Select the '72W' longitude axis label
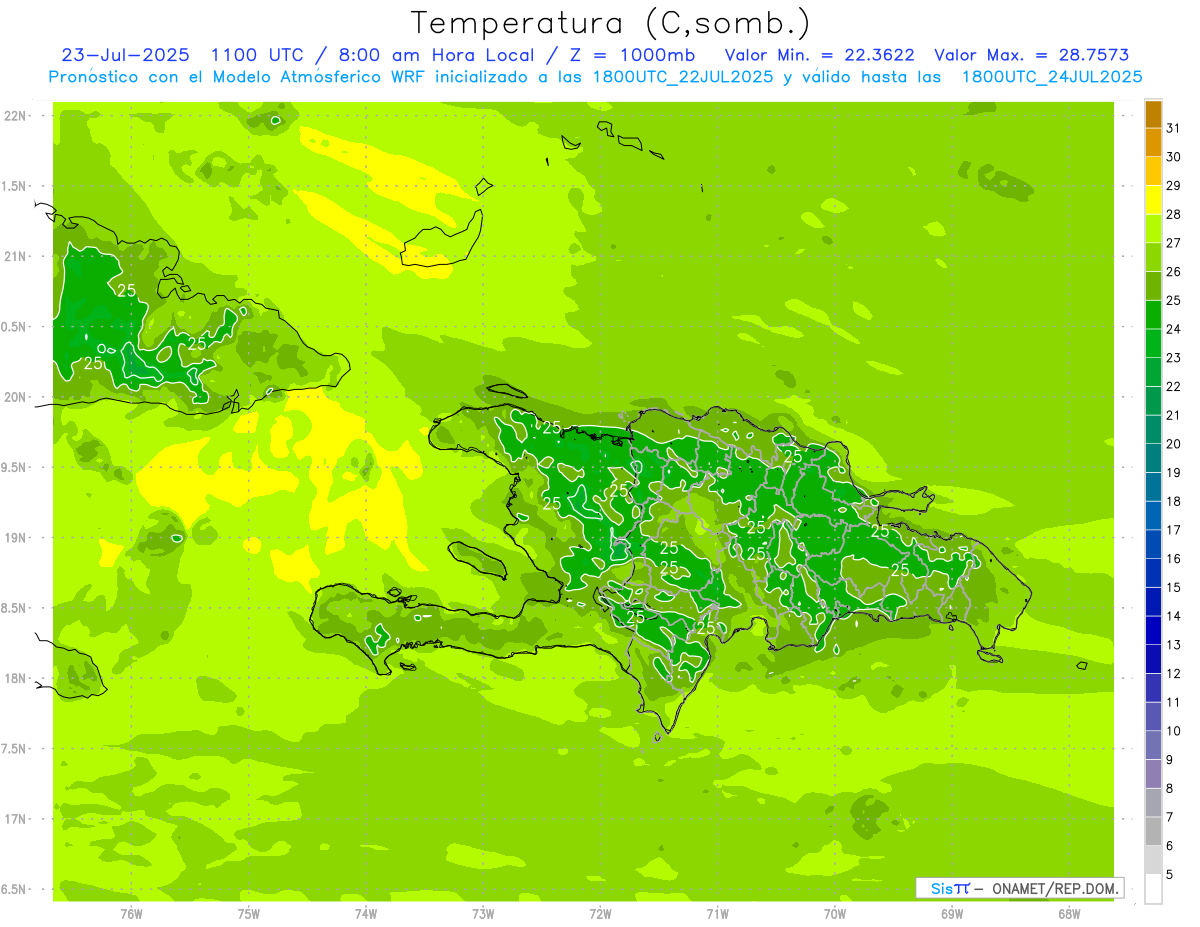 point(600,914)
